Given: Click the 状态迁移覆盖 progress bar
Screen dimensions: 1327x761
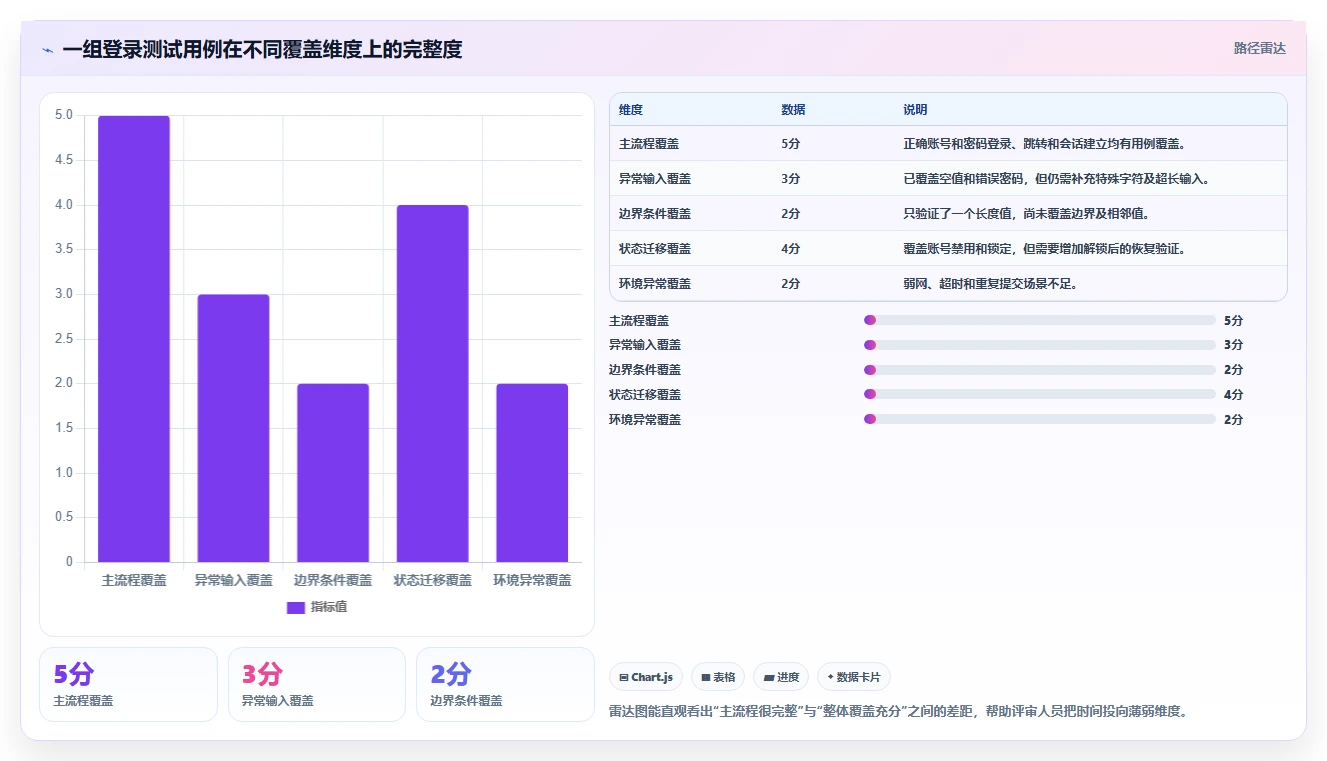Looking at the screenshot, I should click(x=1040, y=394).
